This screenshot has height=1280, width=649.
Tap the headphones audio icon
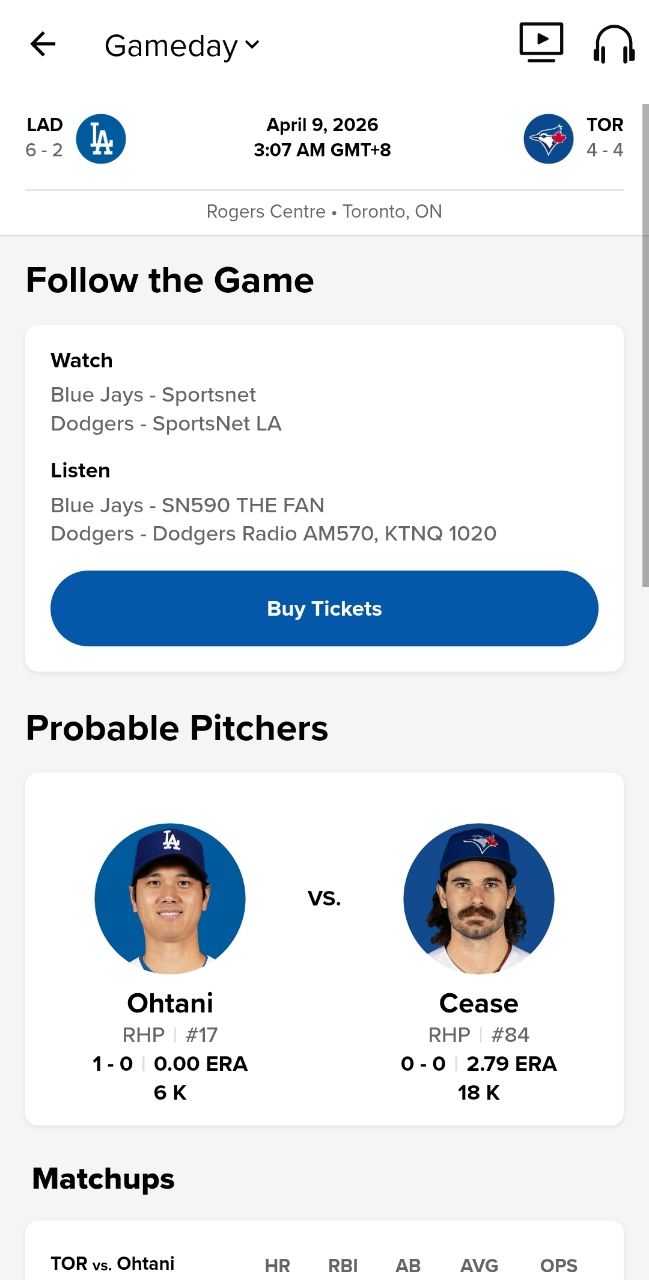pos(614,44)
